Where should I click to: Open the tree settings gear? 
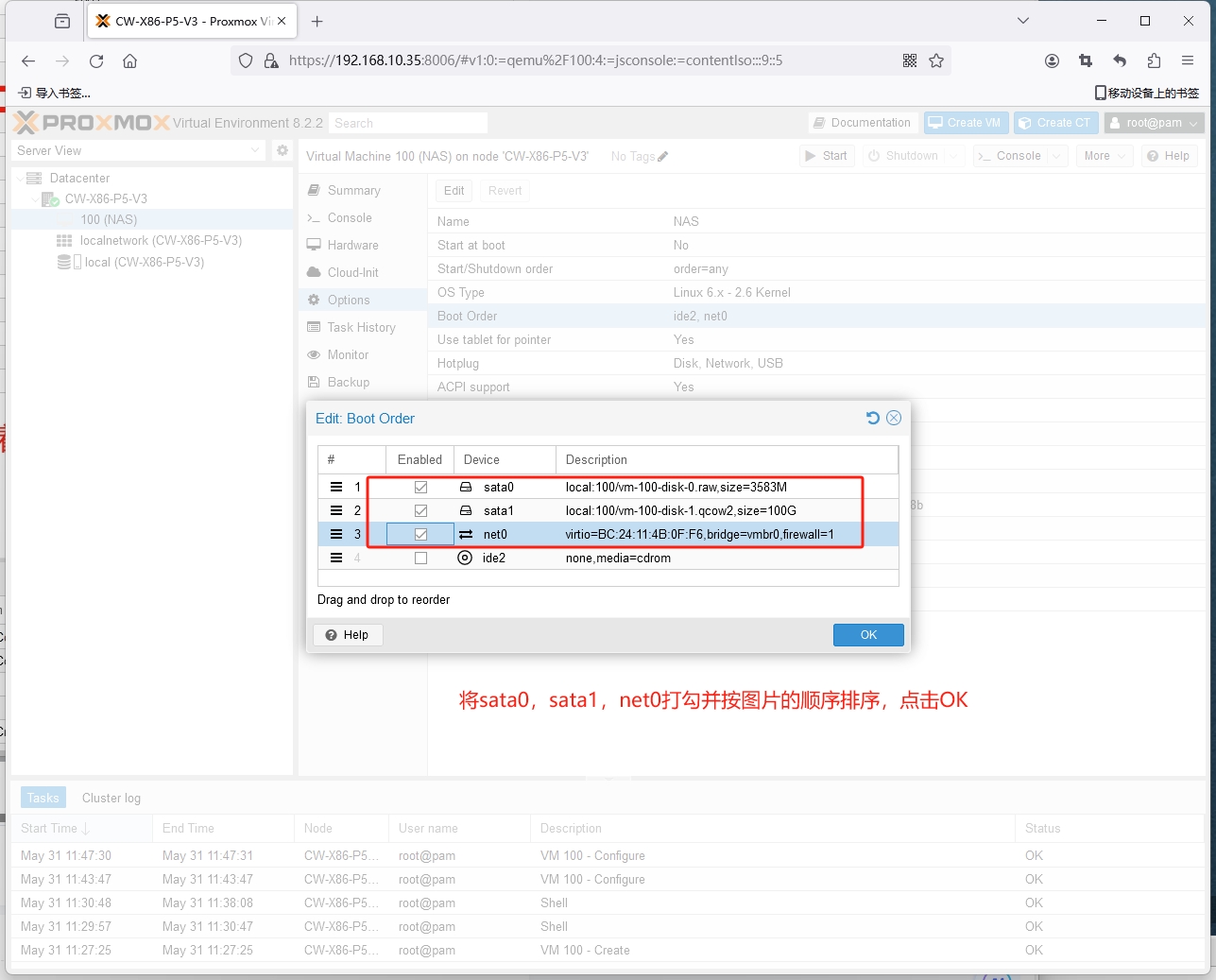(282, 150)
